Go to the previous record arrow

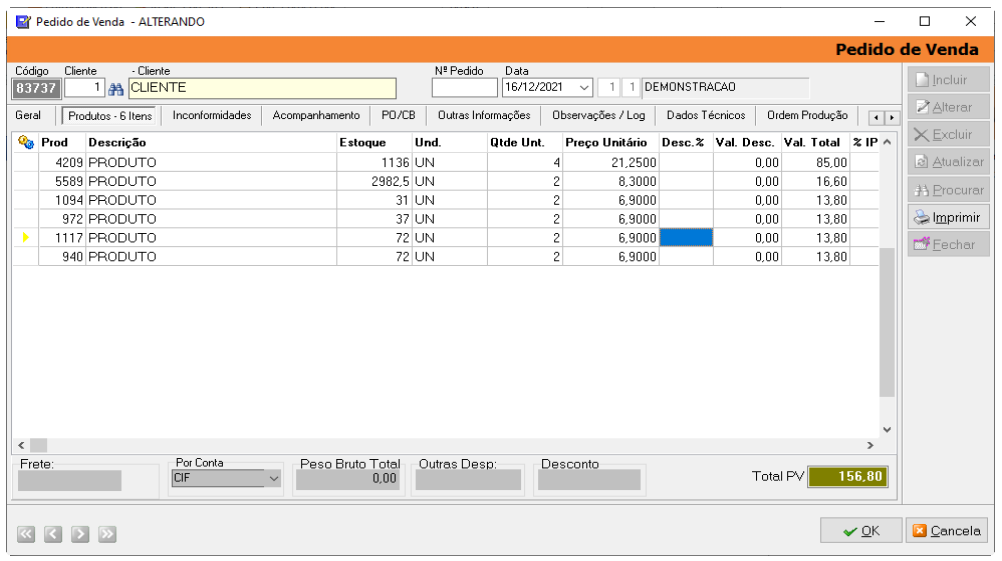[x=54, y=534]
